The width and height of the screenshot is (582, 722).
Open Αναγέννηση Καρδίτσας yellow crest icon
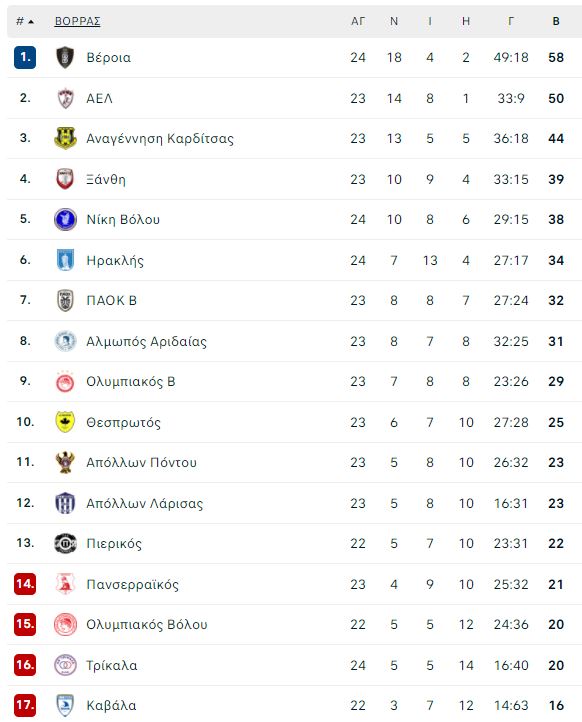pos(65,138)
